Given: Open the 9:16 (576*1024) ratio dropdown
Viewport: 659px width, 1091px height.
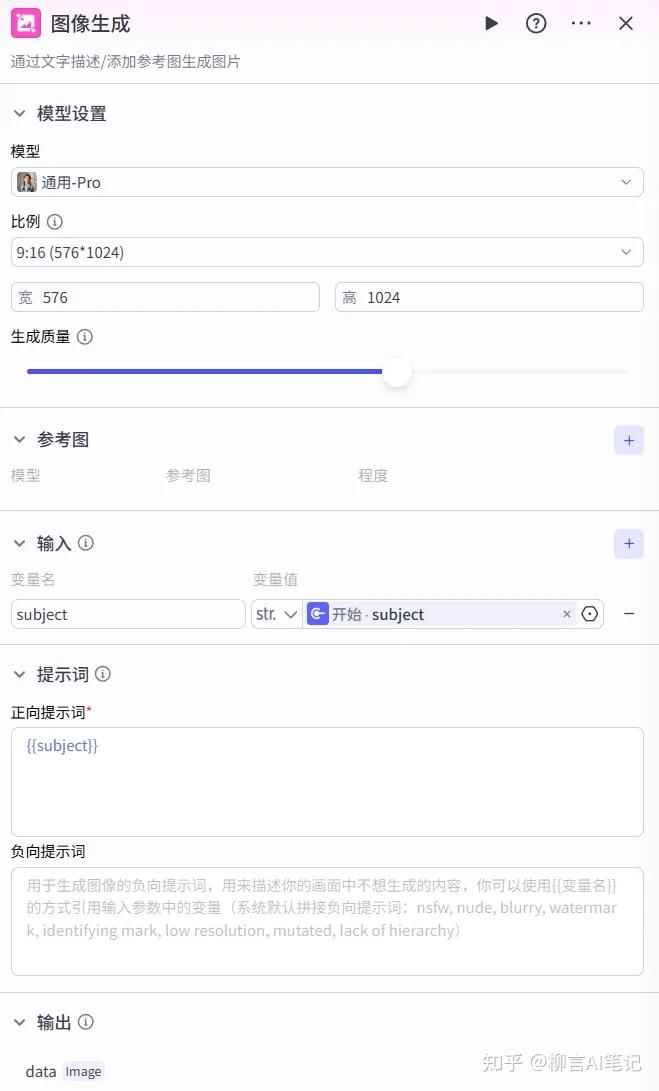Looking at the screenshot, I should (x=327, y=252).
